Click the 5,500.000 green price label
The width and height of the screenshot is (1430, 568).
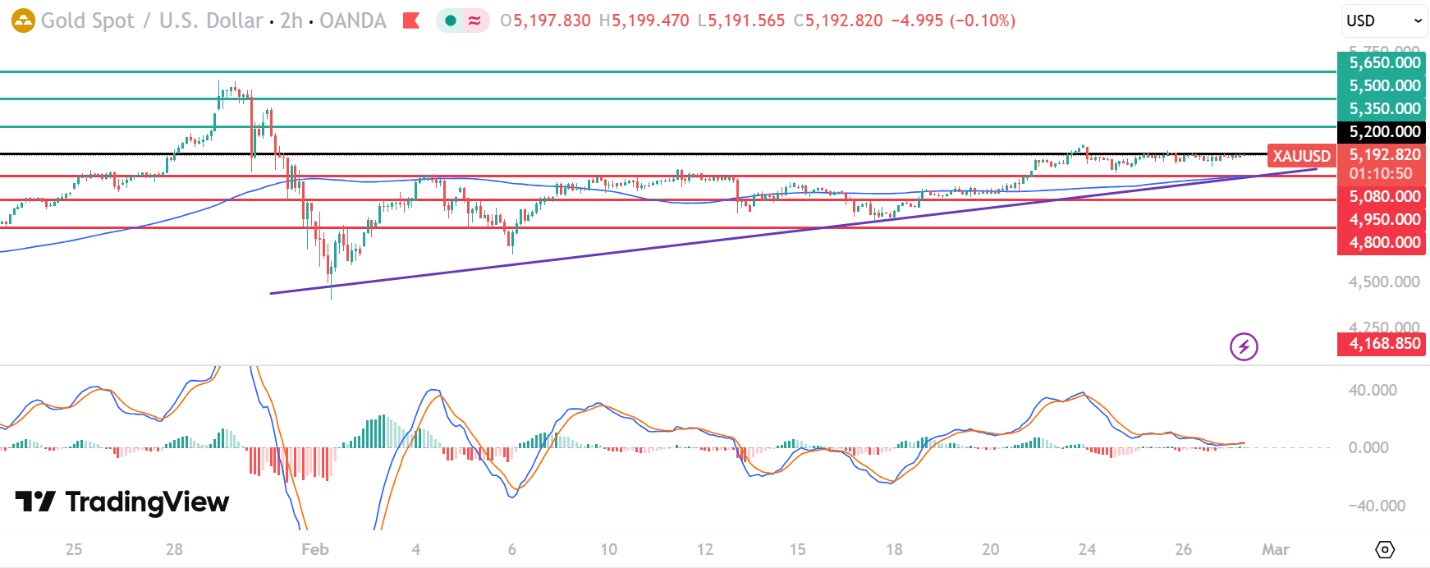(1383, 86)
